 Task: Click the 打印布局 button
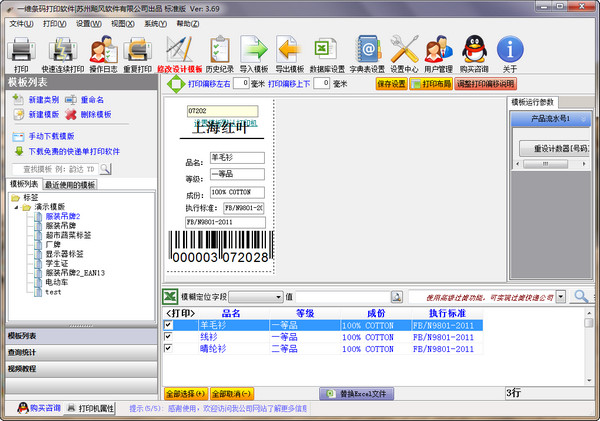[431, 84]
